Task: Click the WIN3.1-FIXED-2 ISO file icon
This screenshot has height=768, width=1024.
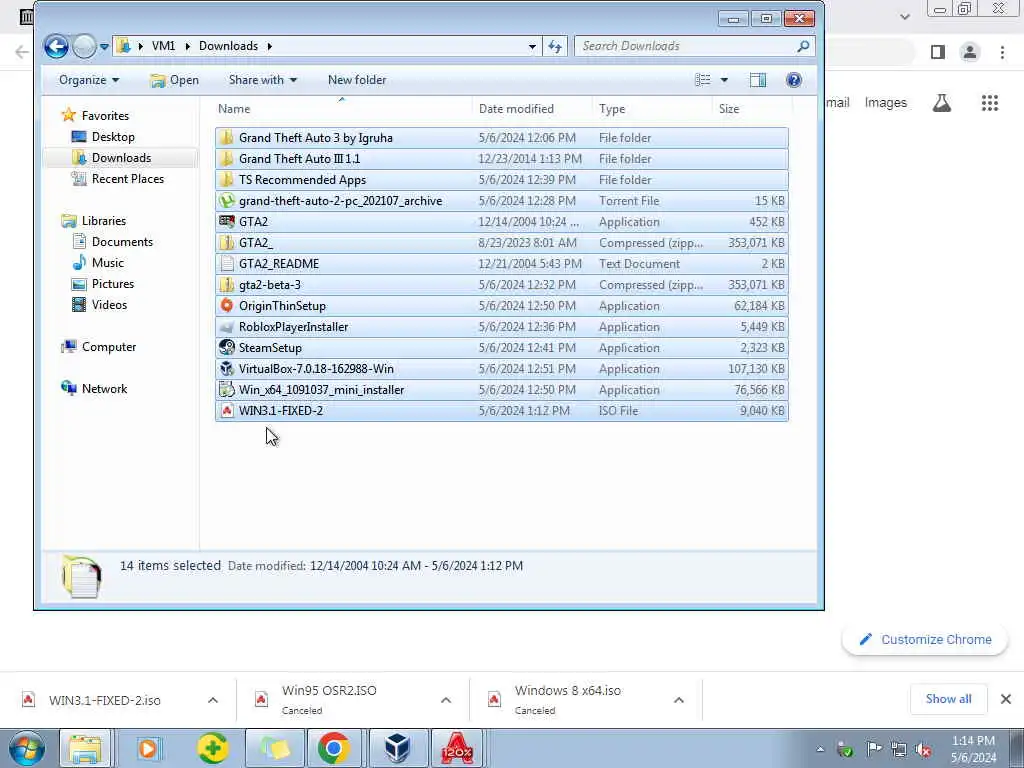Action: 227,410
